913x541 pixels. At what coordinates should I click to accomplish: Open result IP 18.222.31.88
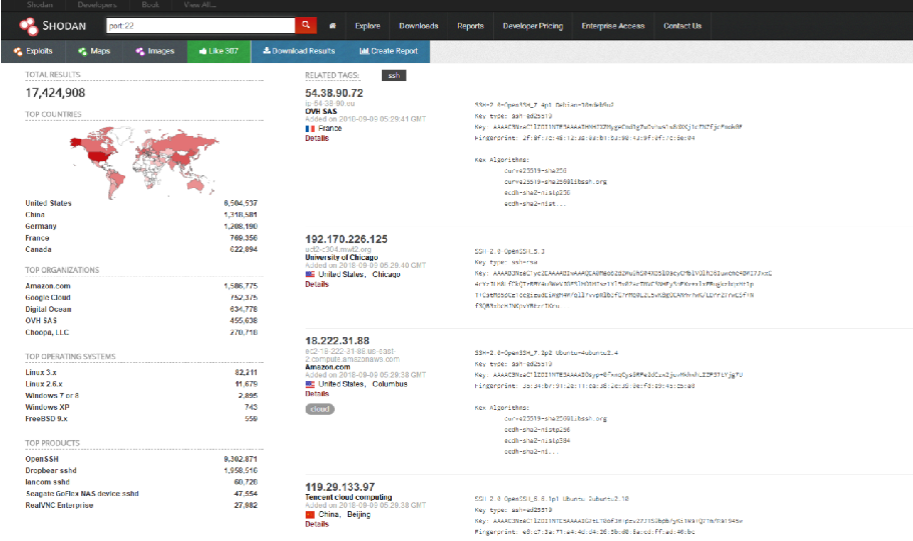[x=337, y=341]
